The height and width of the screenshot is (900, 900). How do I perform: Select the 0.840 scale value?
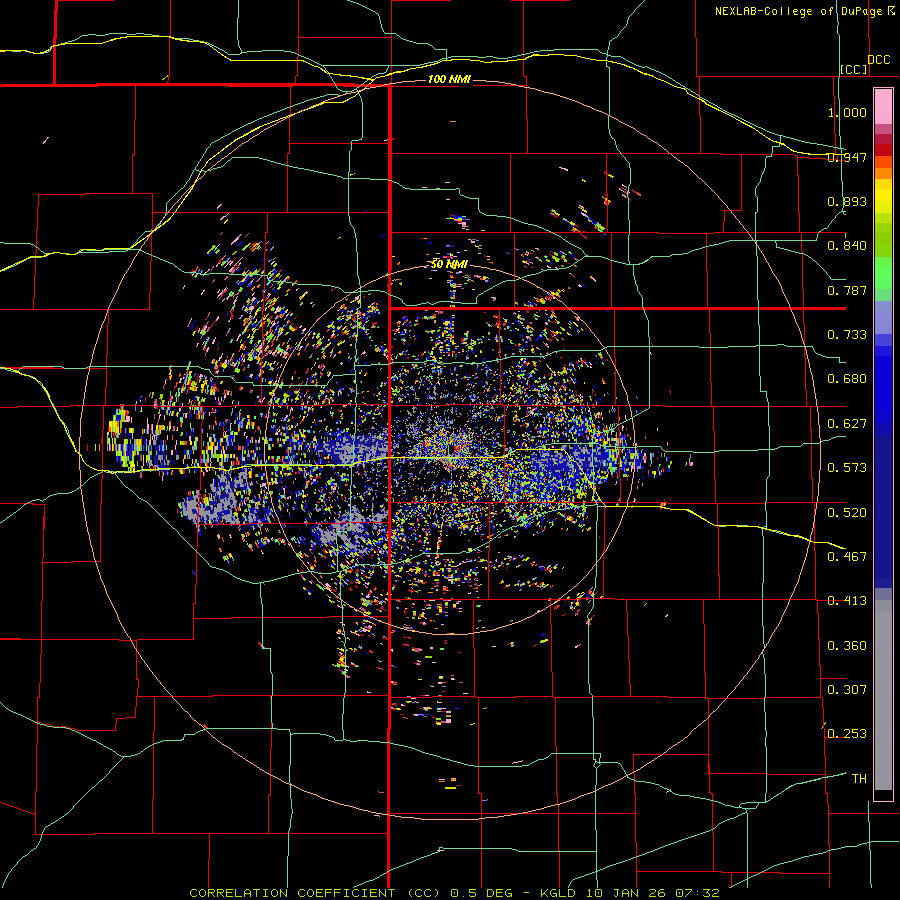click(847, 246)
